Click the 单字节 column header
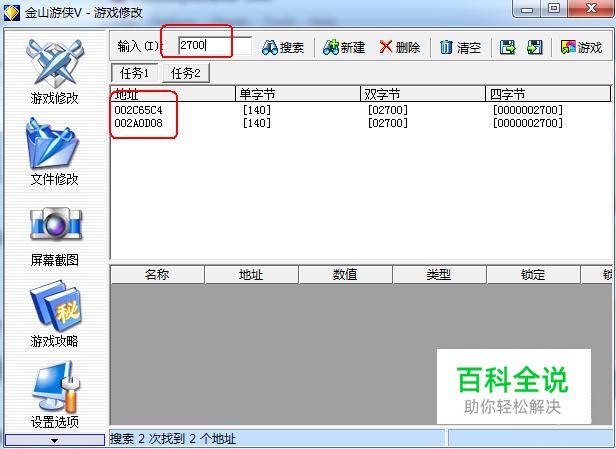Screen dimensions: 616x449 tap(298, 94)
